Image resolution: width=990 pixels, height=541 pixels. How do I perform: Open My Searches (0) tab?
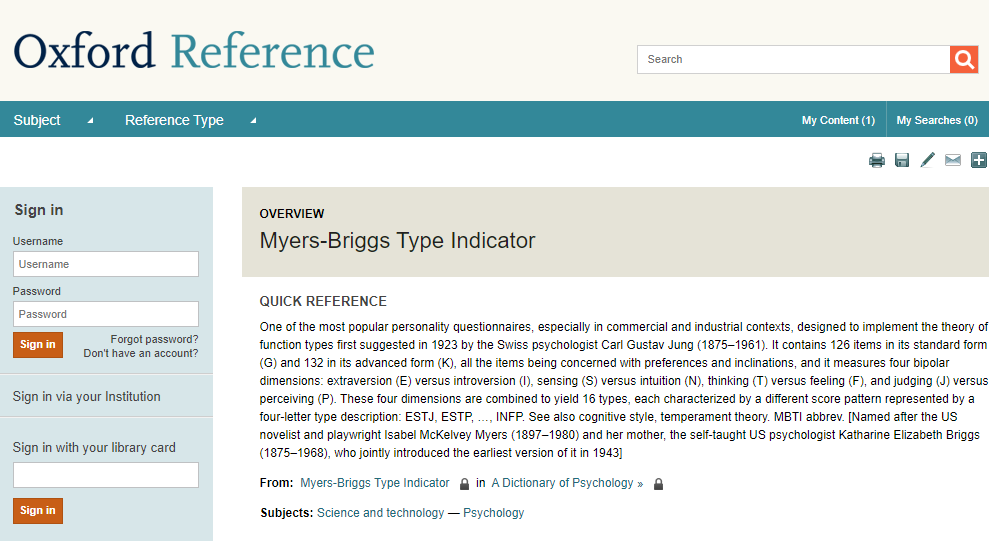point(937,120)
